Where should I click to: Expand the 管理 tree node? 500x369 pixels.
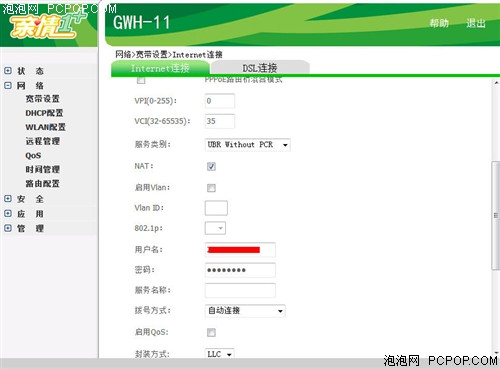pos(8,228)
